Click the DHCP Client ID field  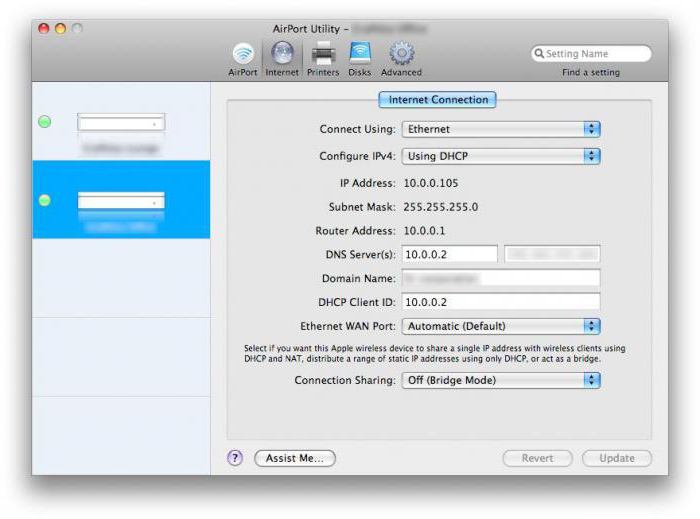click(x=501, y=302)
